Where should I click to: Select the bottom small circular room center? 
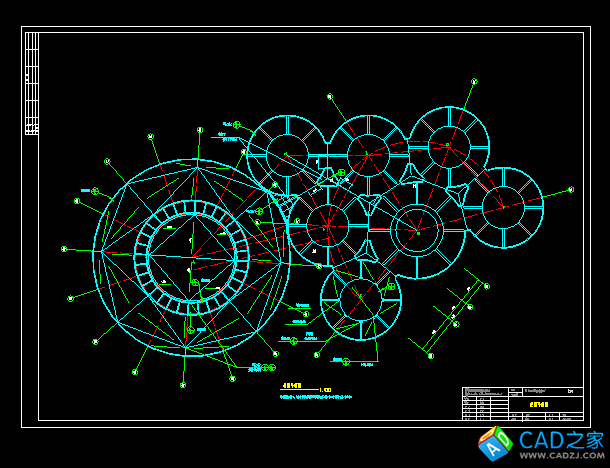click(360, 300)
